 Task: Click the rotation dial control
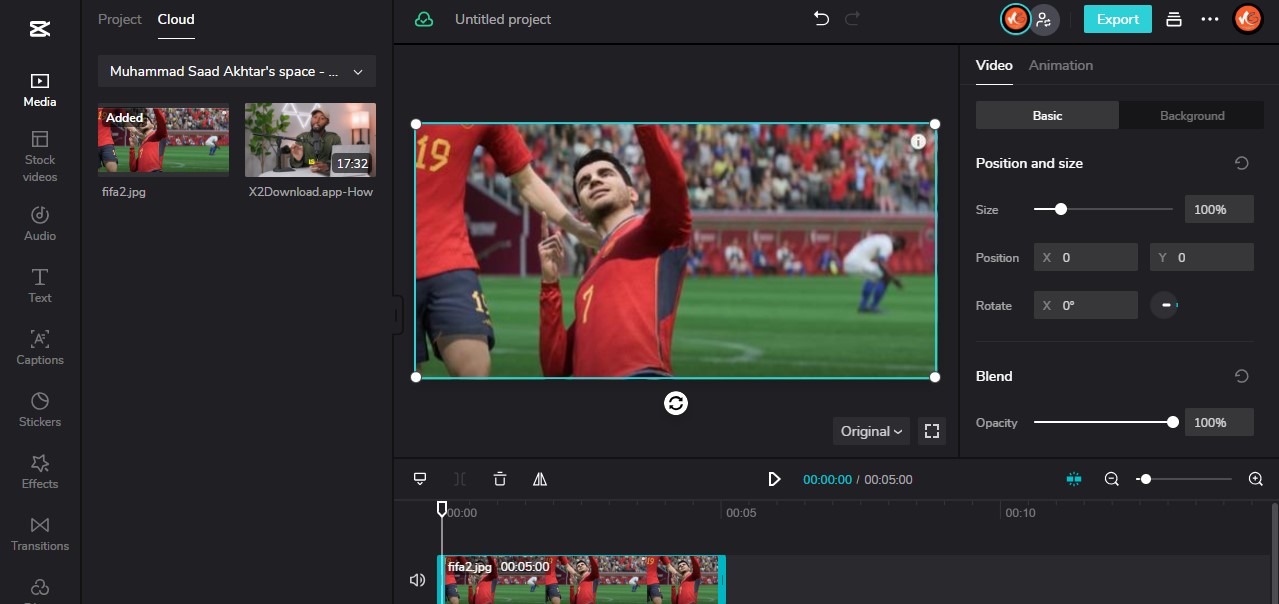[x=1164, y=305]
